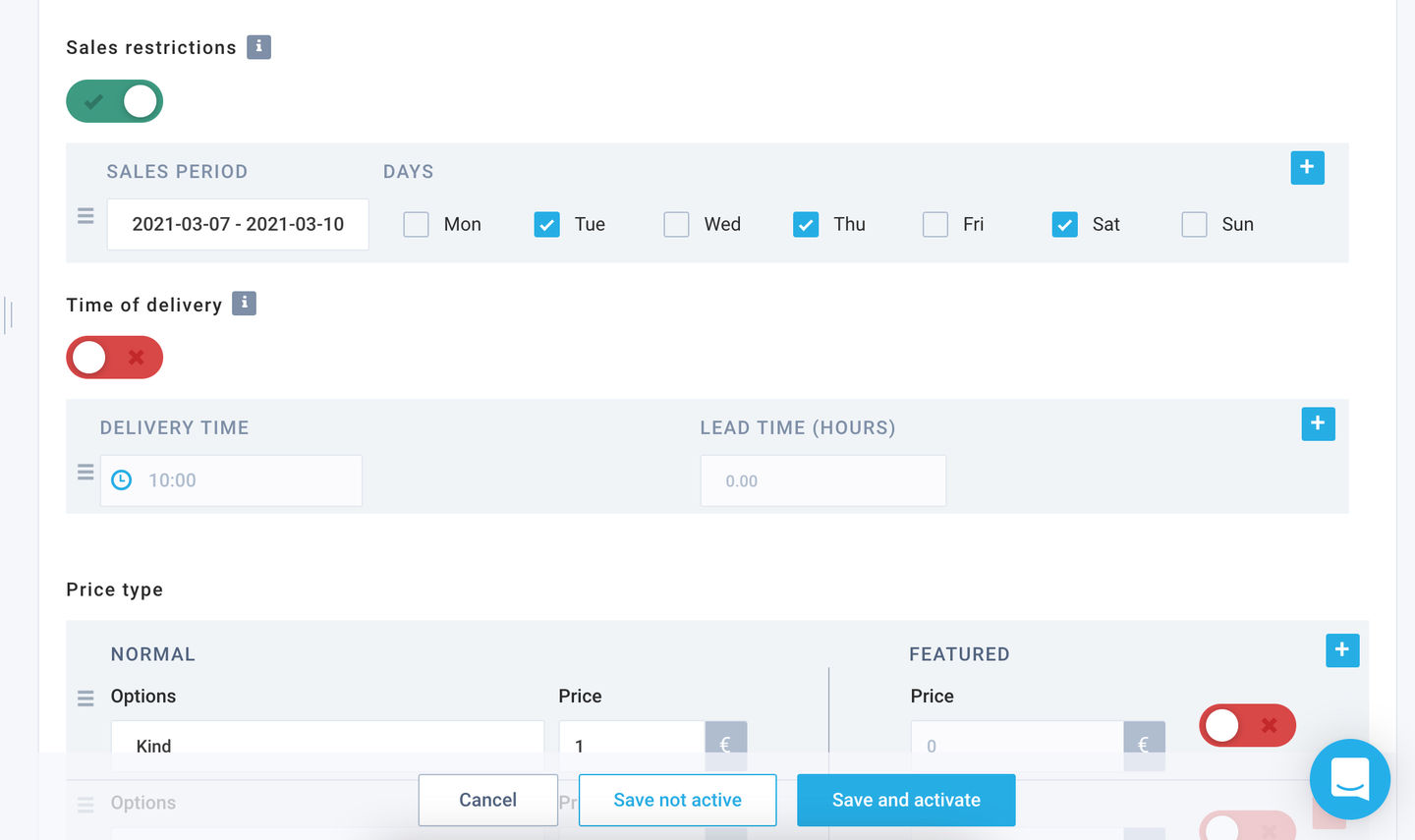Click the lead time hours field
The width and height of the screenshot is (1415, 840).
pyautogui.click(x=823, y=480)
